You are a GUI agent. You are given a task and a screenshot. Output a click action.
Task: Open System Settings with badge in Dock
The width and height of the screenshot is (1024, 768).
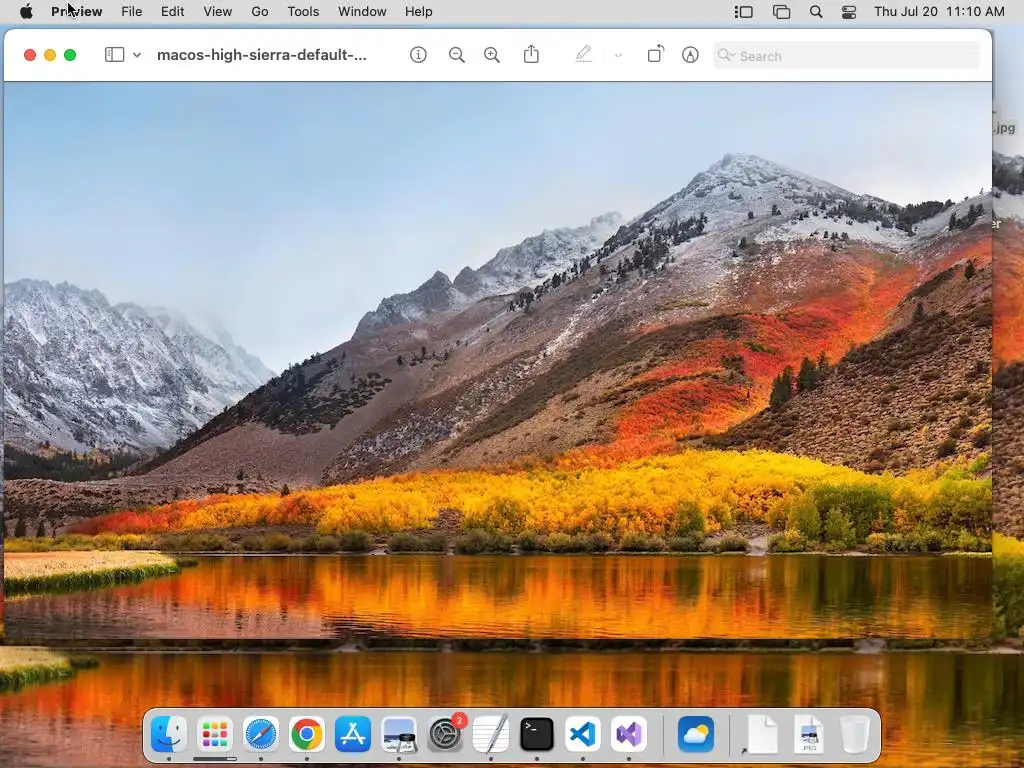tap(445, 734)
